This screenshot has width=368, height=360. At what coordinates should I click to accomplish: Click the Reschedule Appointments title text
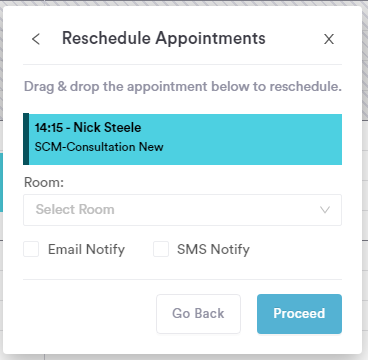[x=164, y=38]
